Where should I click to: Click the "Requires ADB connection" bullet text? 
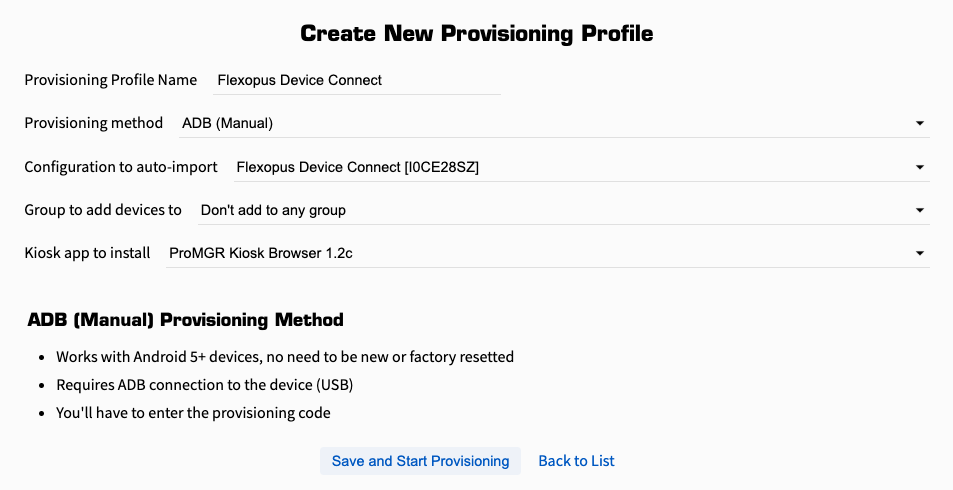coord(205,385)
